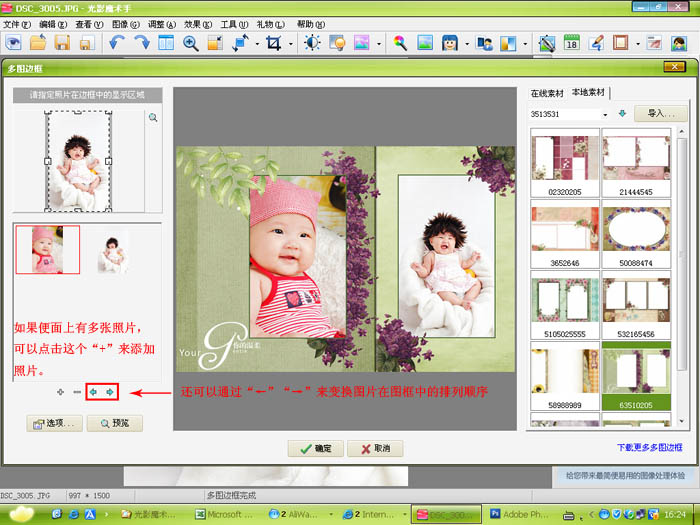This screenshot has width=700, height=525.
Task: Expand the dropdown next to the effect icon
Action: tap(379, 44)
